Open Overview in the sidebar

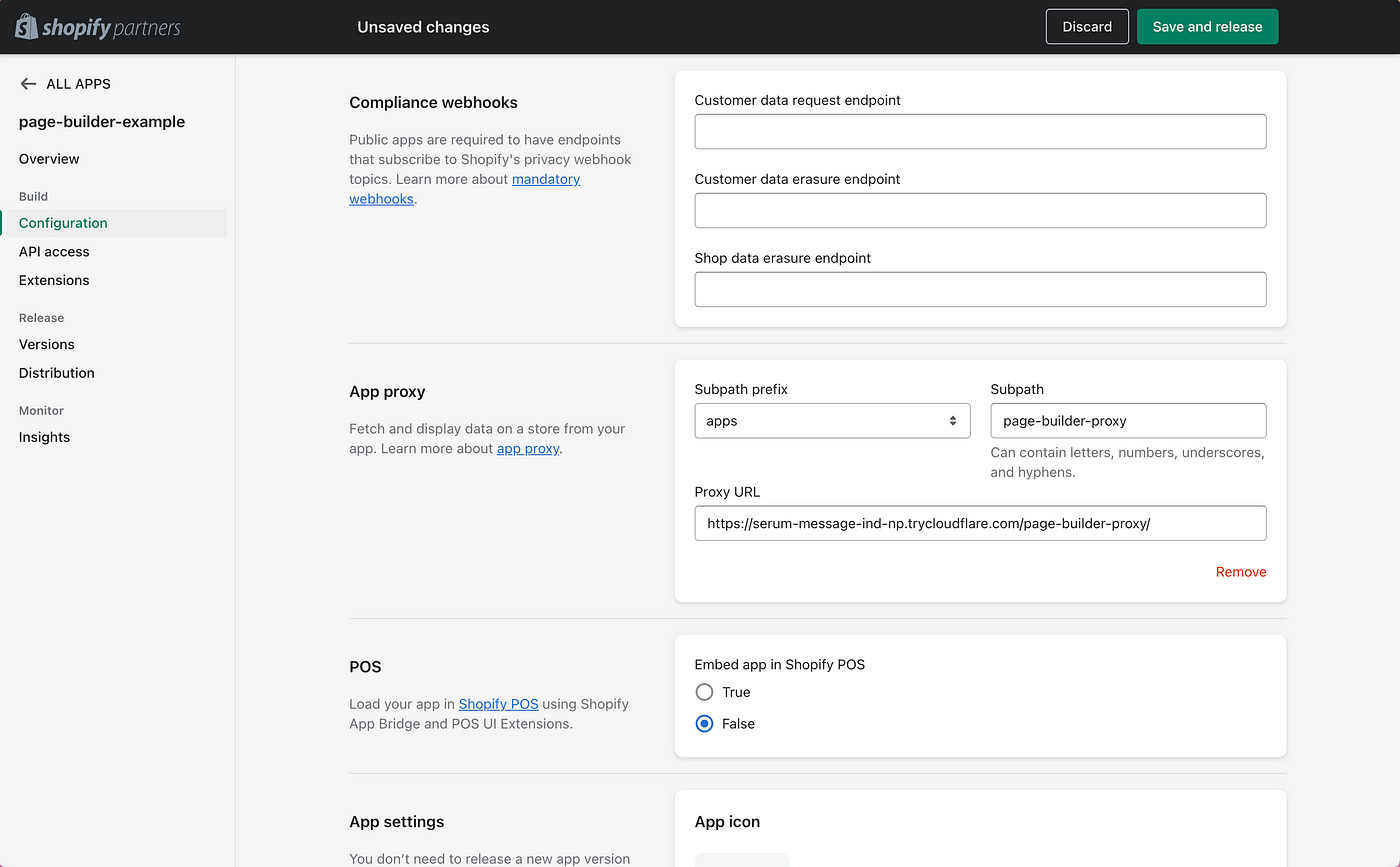point(49,159)
